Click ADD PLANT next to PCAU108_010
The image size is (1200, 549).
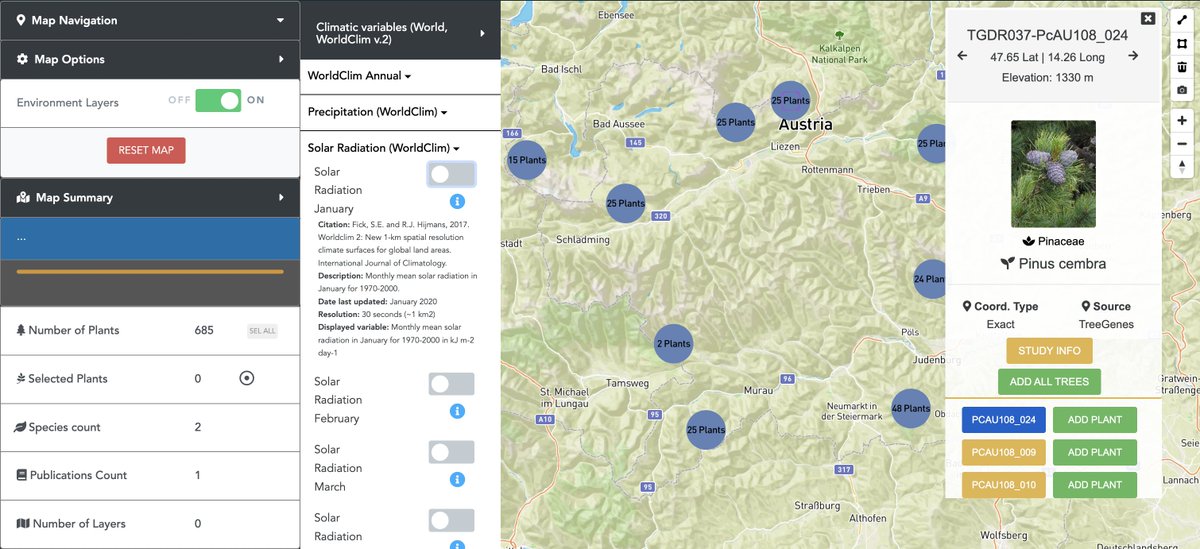click(x=1095, y=484)
